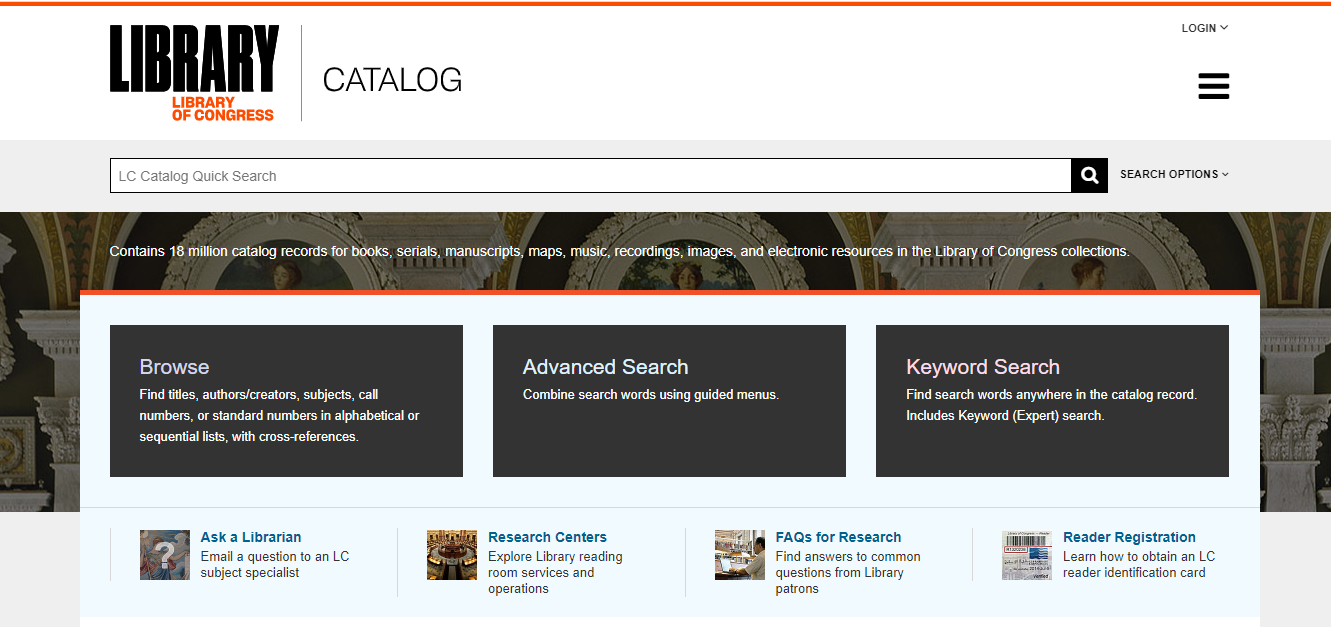Screen dimensions: 1331x627
Task: Click the Research Centers reading room thumbnail
Action: click(x=452, y=555)
